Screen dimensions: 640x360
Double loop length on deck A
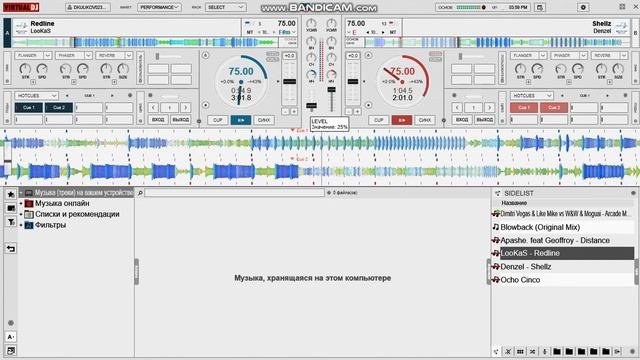coord(185,107)
